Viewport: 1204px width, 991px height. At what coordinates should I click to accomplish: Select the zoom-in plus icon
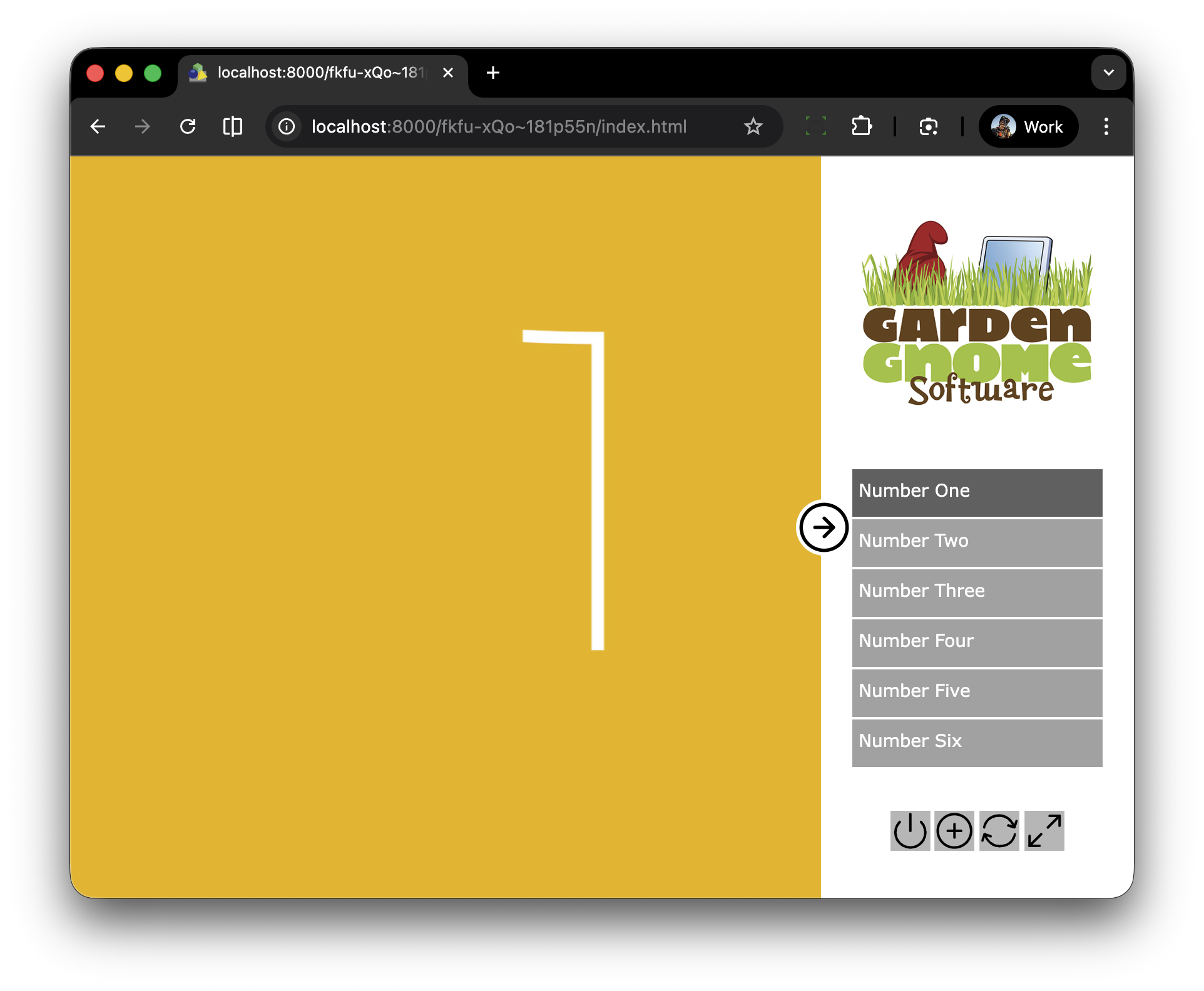click(954, 831)
